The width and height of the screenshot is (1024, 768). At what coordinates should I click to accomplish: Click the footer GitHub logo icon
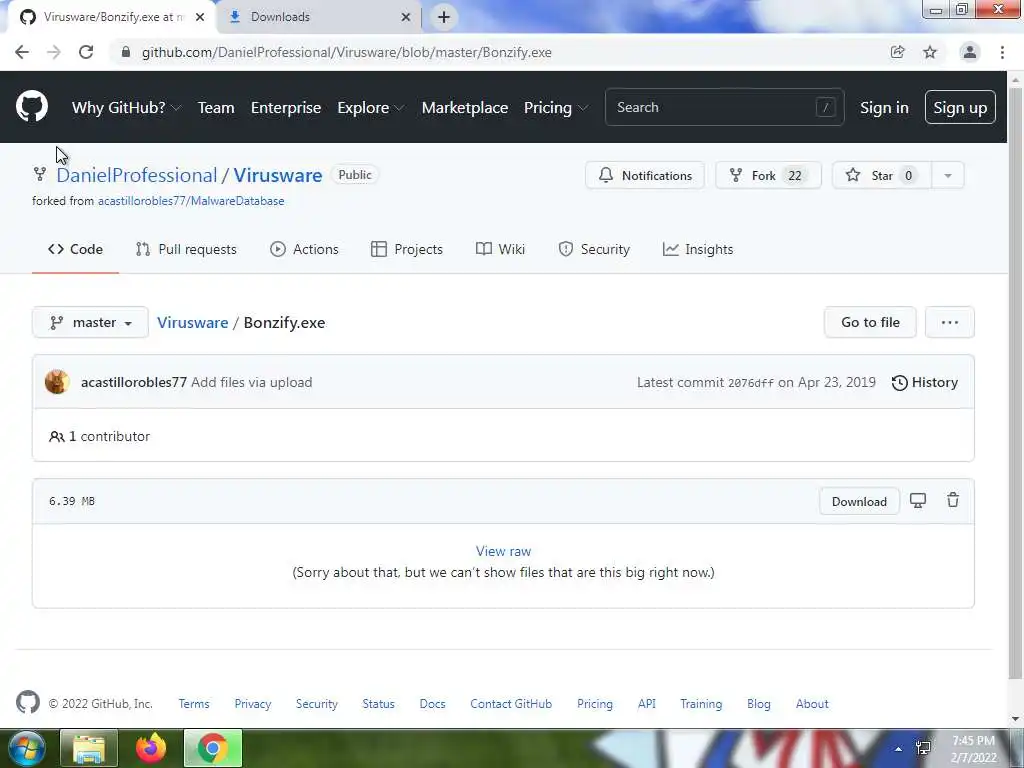coord(27,703)
